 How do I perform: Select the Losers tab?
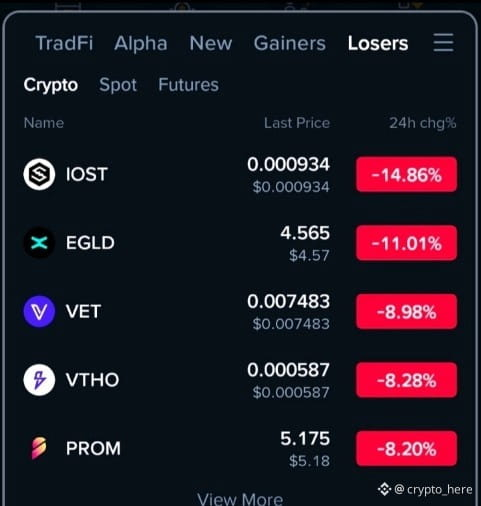coord(378,43)
